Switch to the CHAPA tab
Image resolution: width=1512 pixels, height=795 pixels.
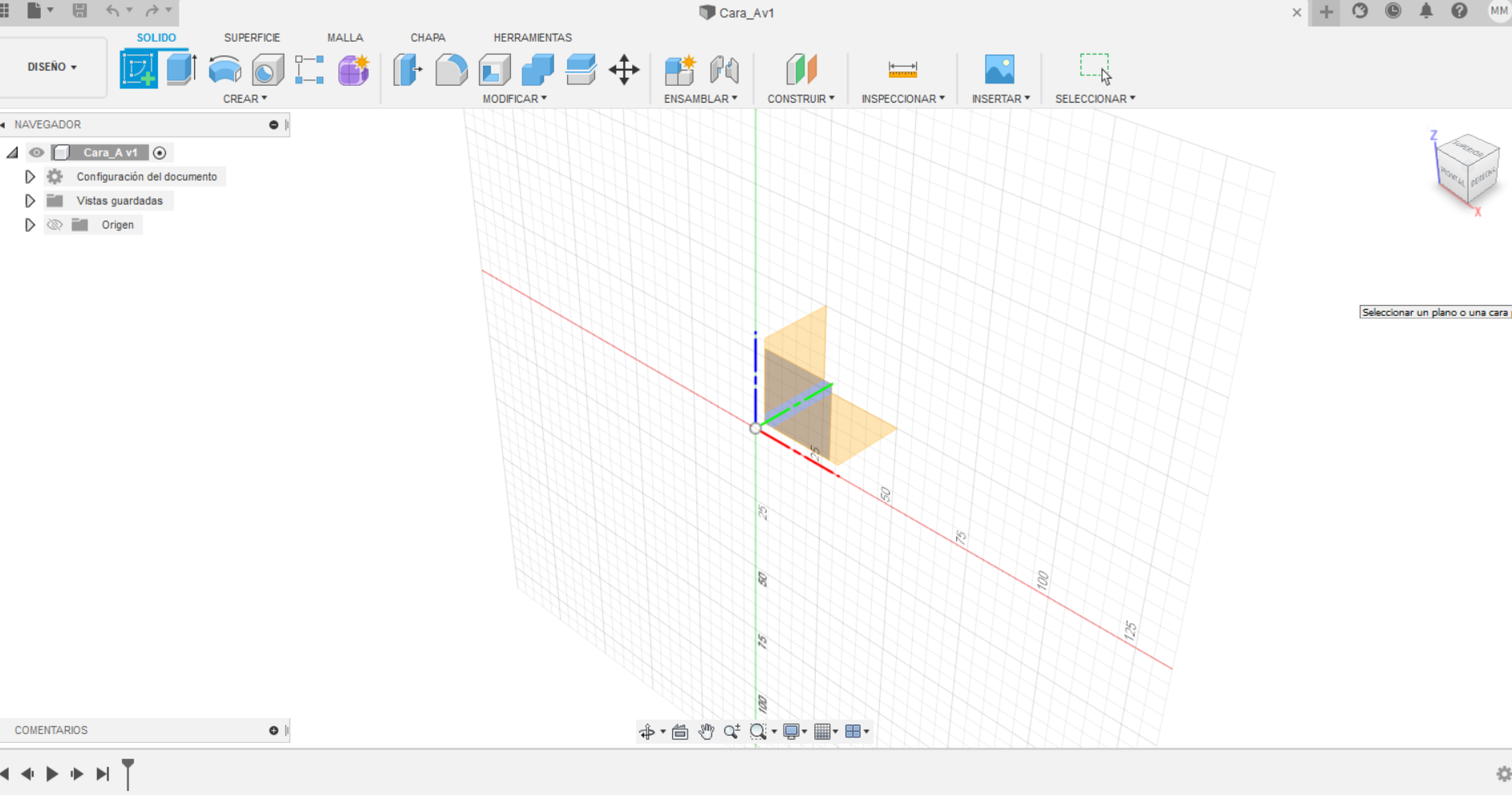428,38
